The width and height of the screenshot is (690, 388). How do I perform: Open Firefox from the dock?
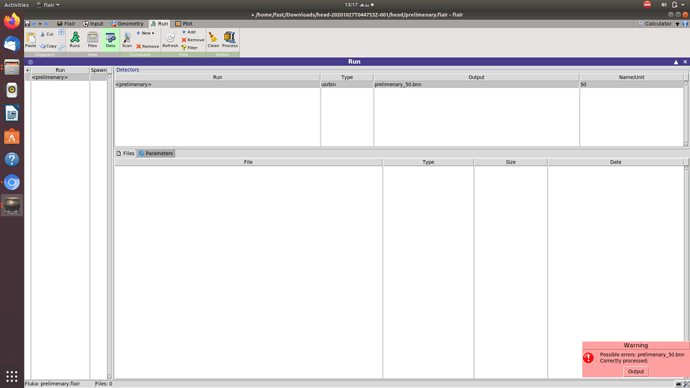tap(12, 21)
